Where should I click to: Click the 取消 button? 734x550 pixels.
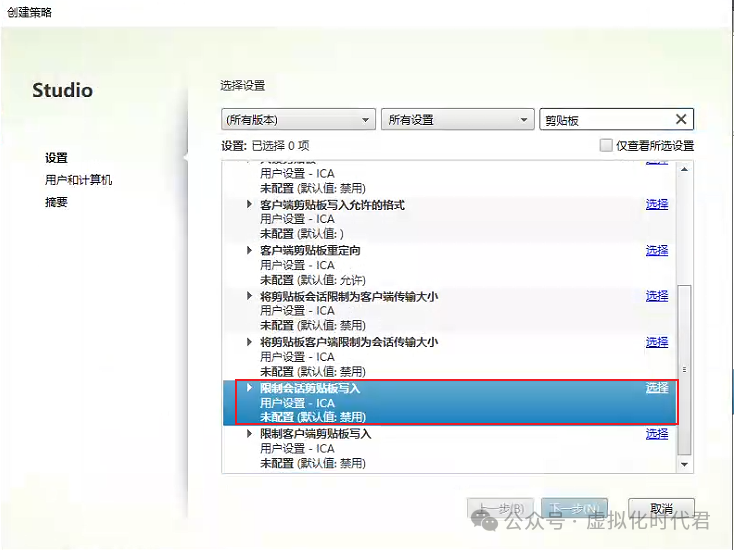pyautogui.click(x=661, y=508)
